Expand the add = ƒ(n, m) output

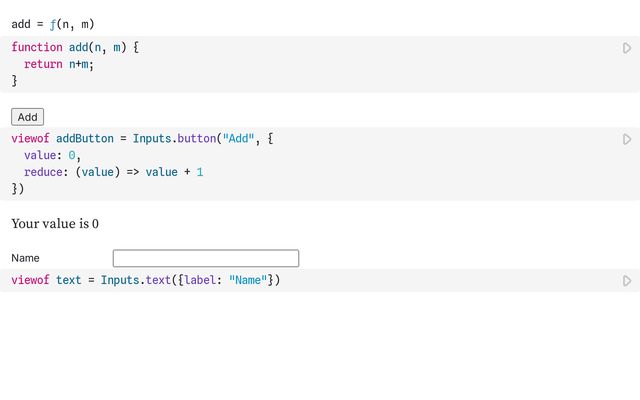52,24
